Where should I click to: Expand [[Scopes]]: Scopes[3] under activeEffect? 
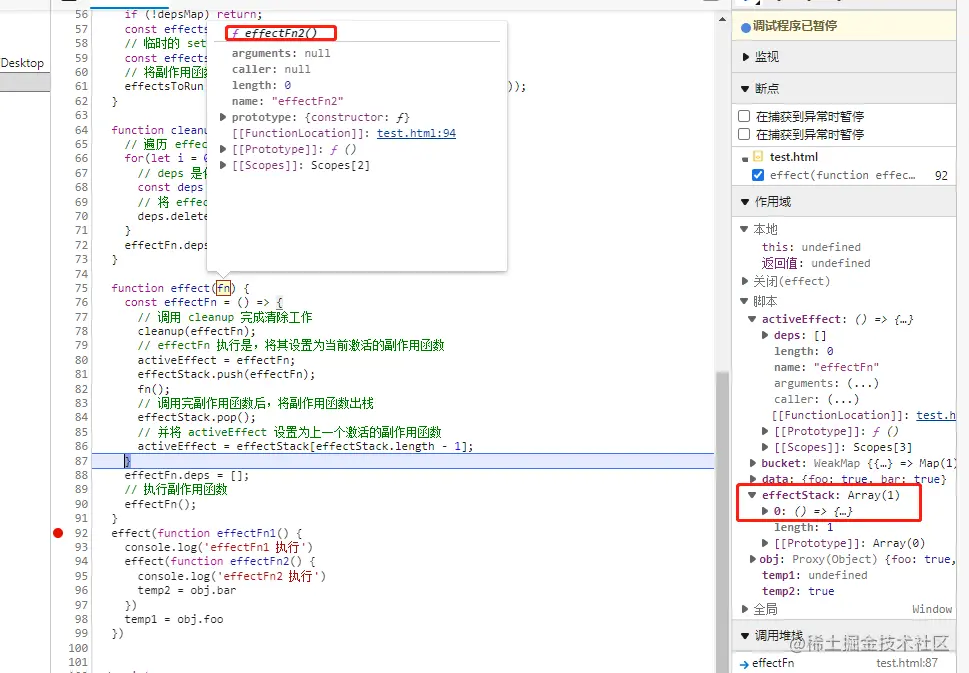click(x=765, y=447)
